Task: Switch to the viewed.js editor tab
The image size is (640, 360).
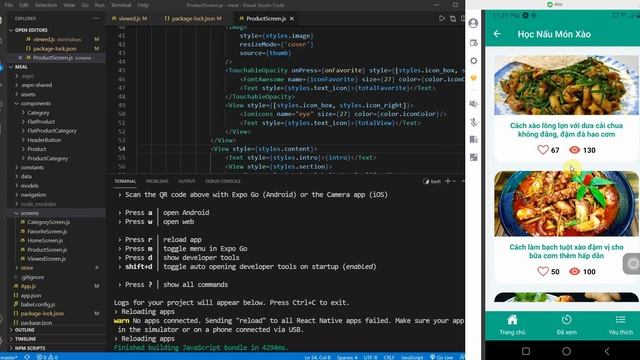Action: tap(129, 19)
